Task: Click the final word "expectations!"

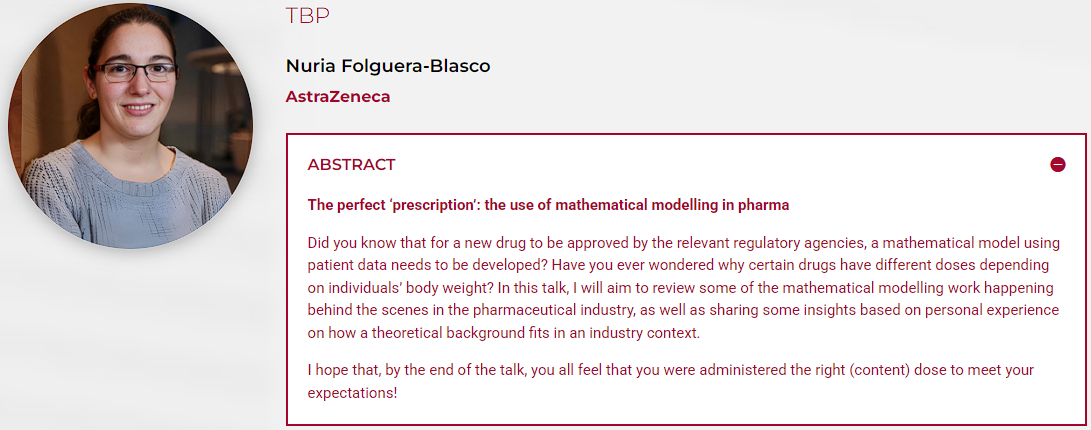Action: point(352,393)
